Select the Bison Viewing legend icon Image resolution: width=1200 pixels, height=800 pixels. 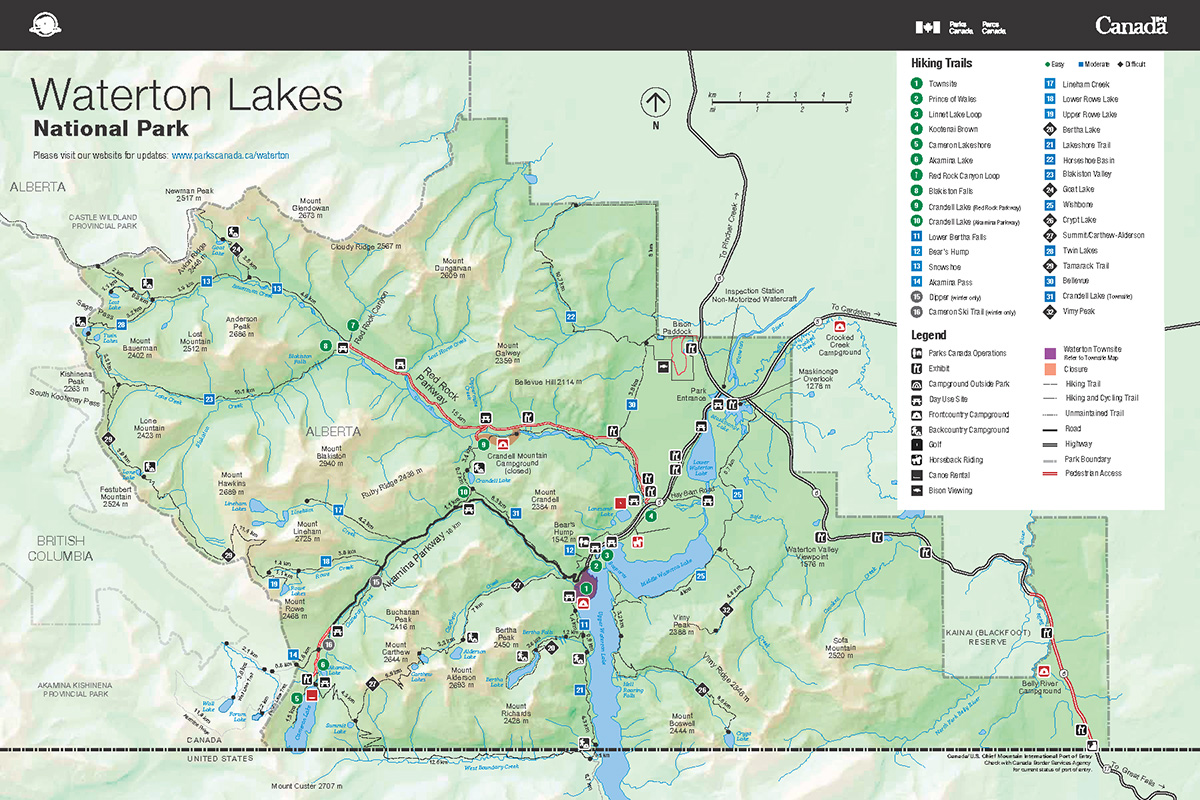[916, 490]
